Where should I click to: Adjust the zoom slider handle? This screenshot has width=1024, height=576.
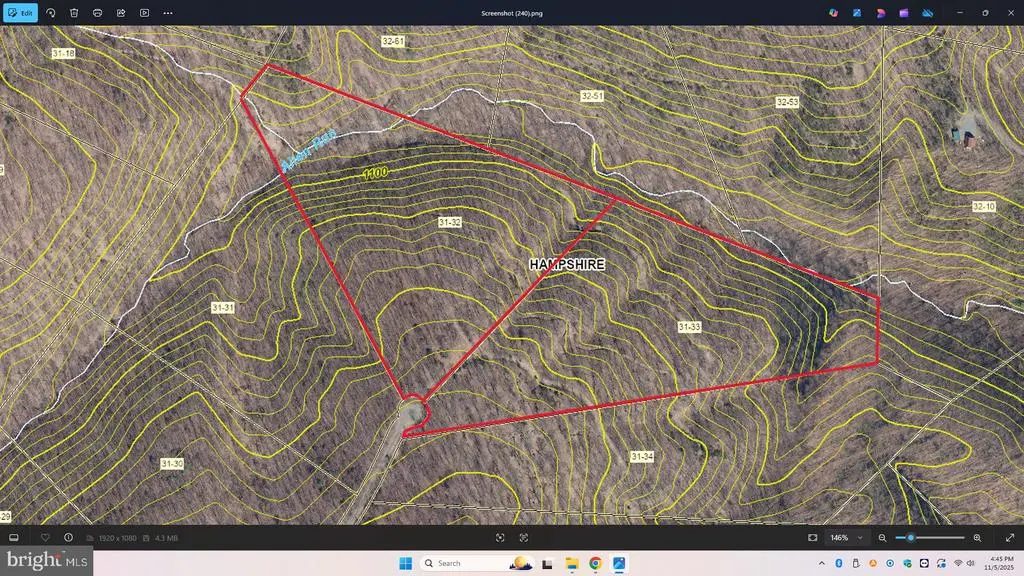tap(910, 538)
